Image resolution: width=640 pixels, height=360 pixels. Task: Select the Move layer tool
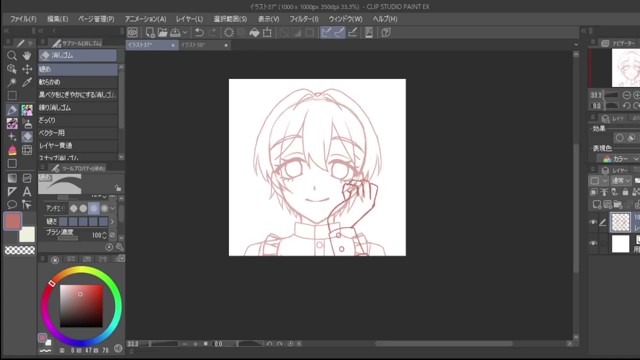pos(27,69)
